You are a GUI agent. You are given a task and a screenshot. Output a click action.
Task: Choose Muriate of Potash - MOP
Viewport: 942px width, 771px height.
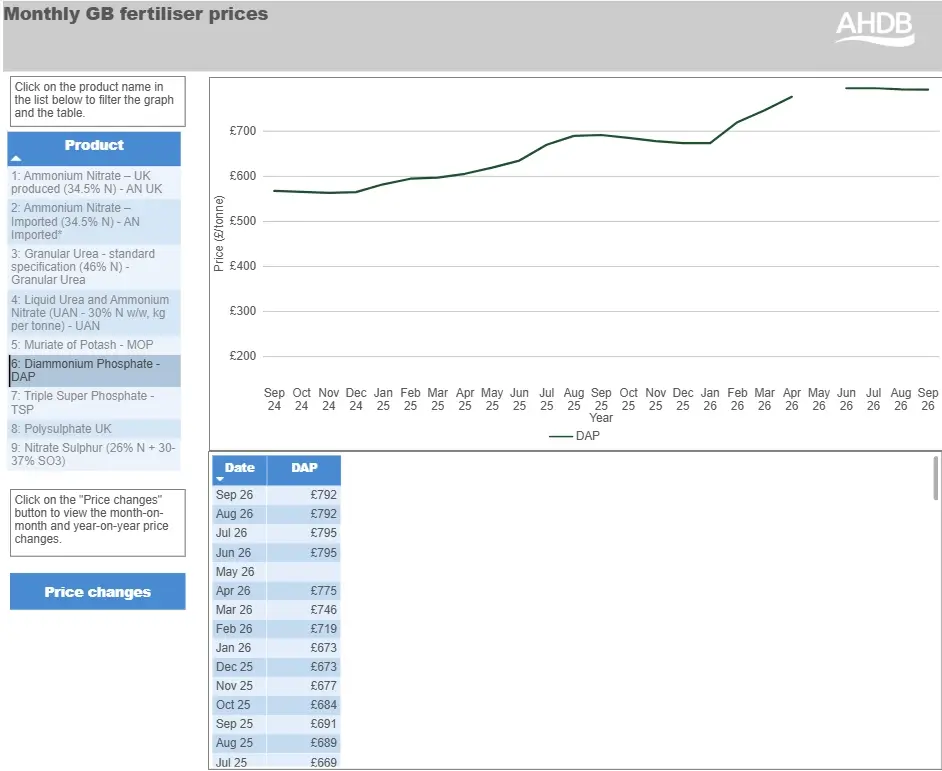94,345
